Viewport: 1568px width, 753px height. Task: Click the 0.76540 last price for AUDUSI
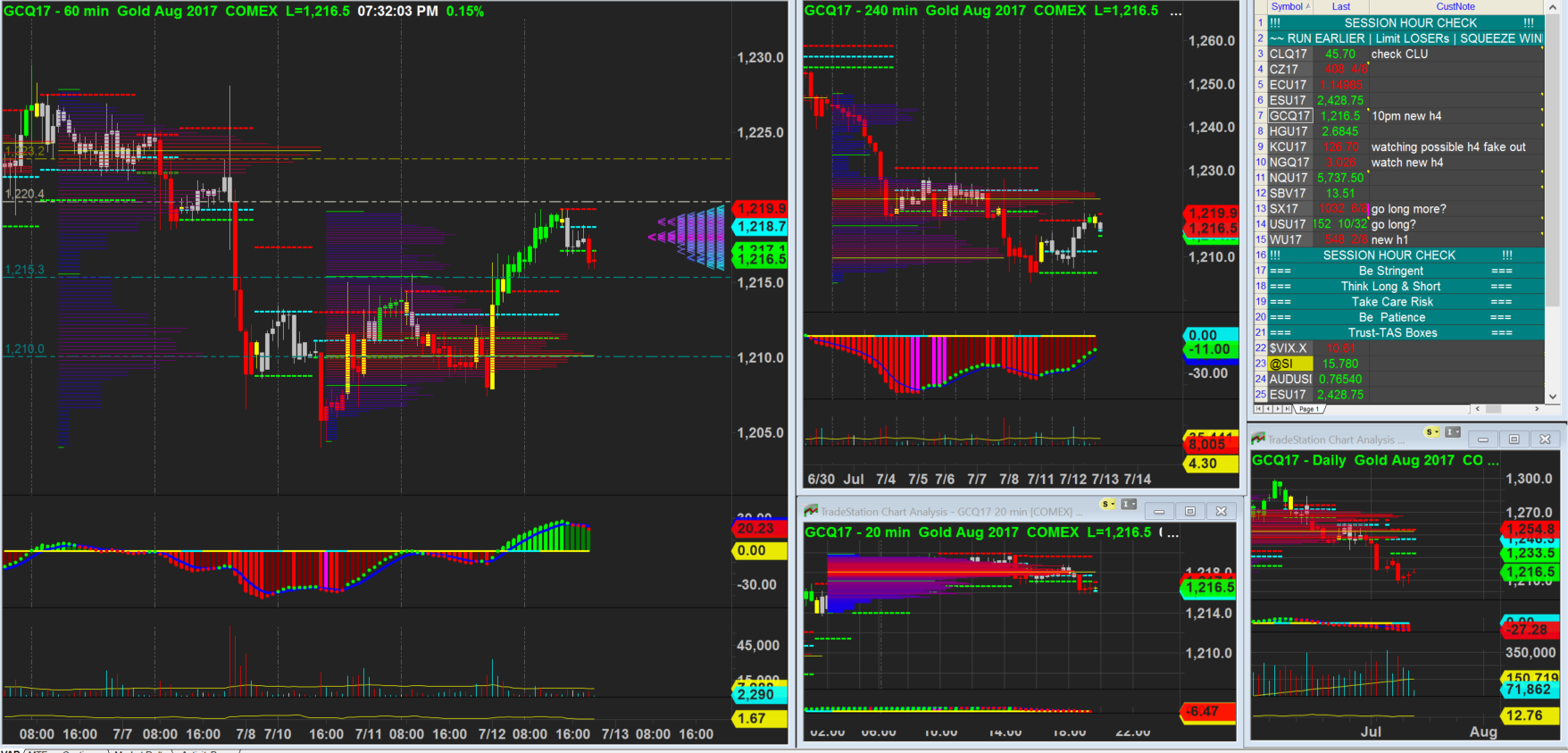[1340, 380]
